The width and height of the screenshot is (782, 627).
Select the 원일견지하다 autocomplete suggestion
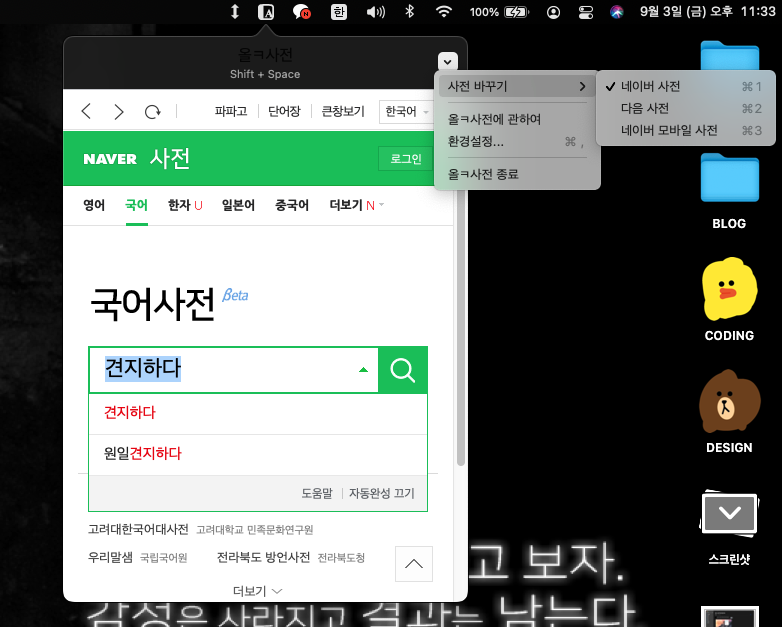tap(258, 454)
